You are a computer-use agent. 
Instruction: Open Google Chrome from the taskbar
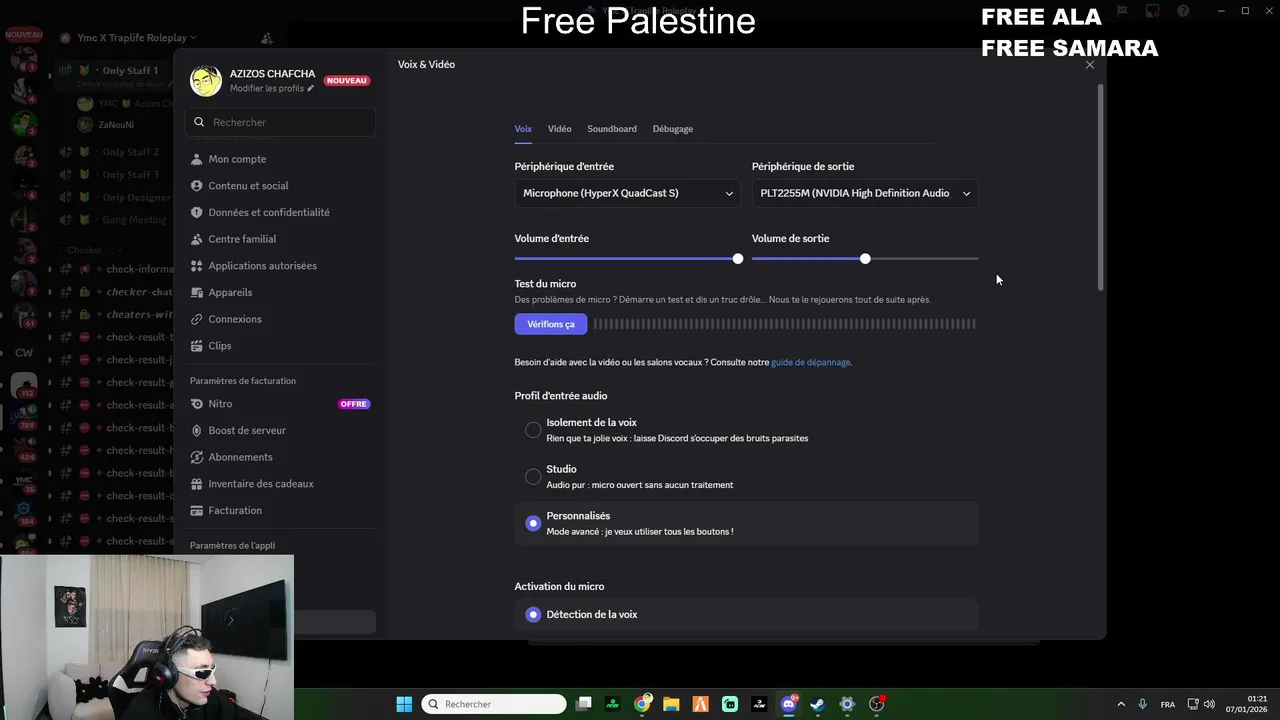(x=642, y=704)
